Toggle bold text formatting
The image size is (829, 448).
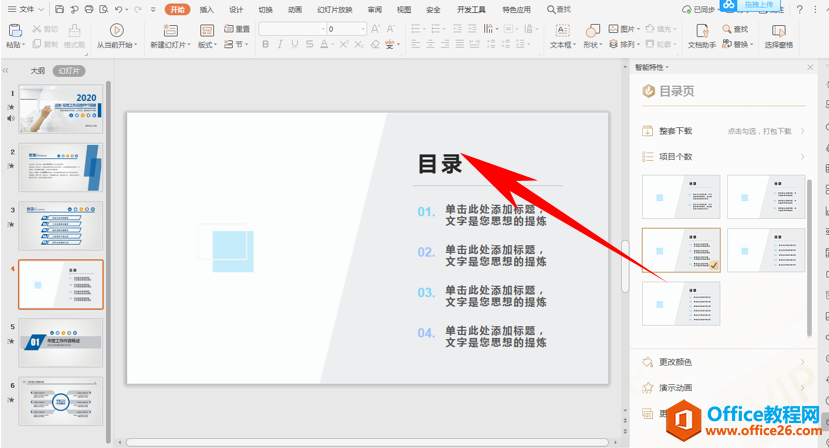pos(265,45)
